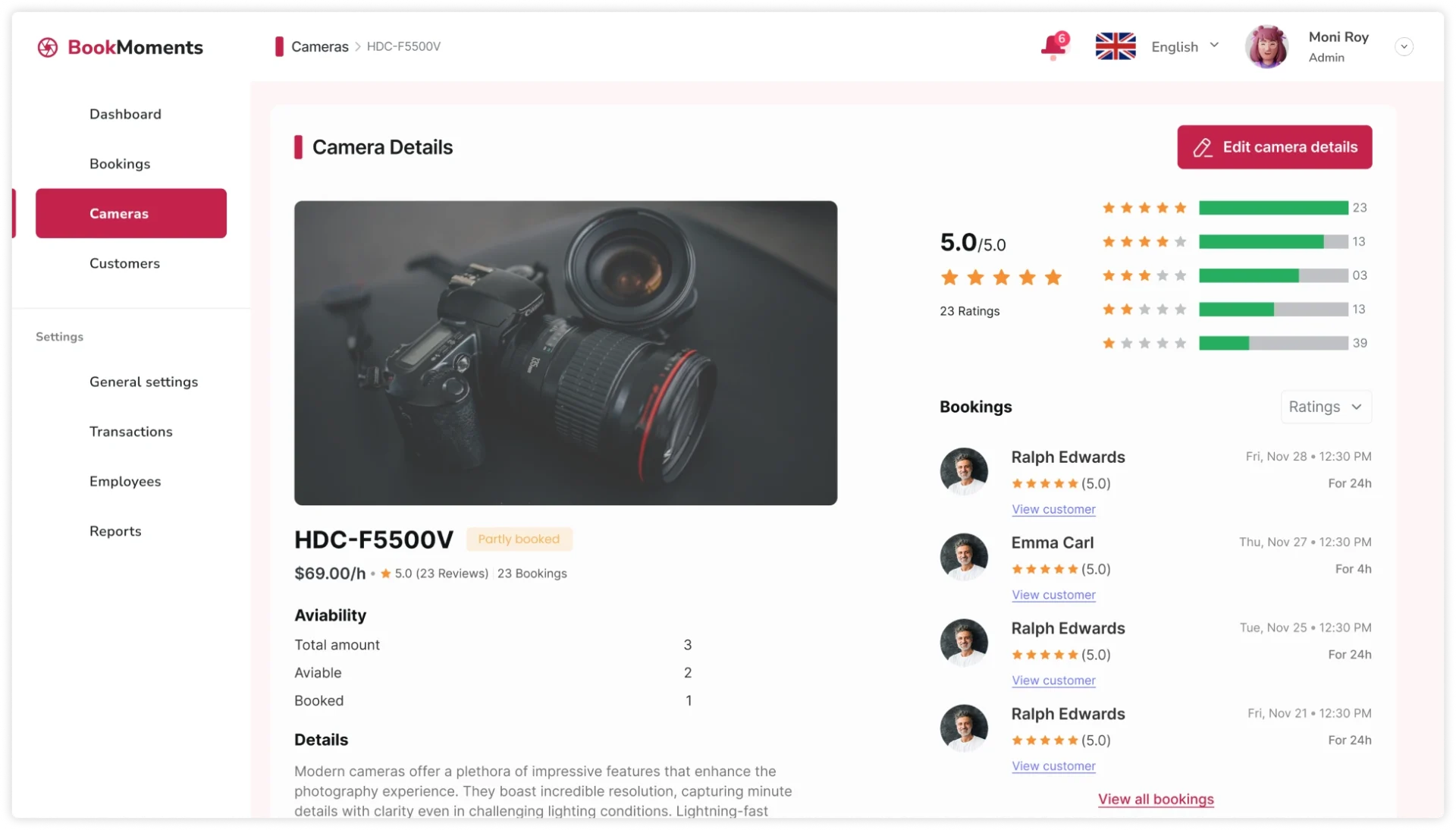The image size is (1456, 830).
Task: Go to Dashboard in sidebar
Action: (125, 114)
